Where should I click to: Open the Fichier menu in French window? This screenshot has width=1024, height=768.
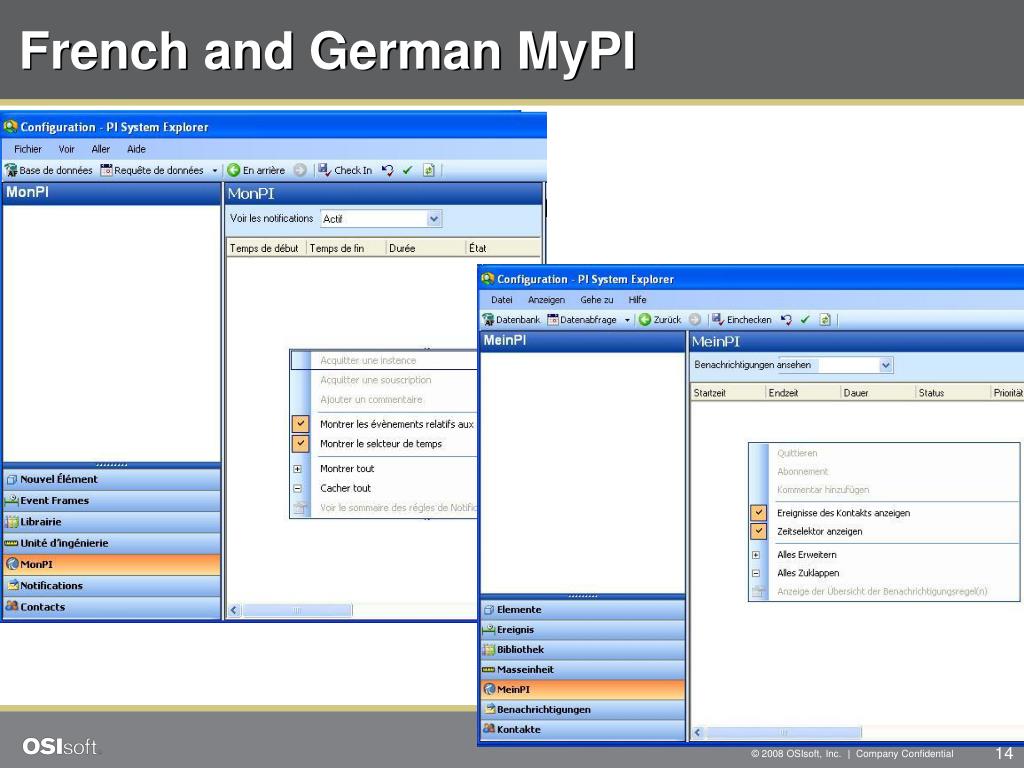click(x=28, y=149)
